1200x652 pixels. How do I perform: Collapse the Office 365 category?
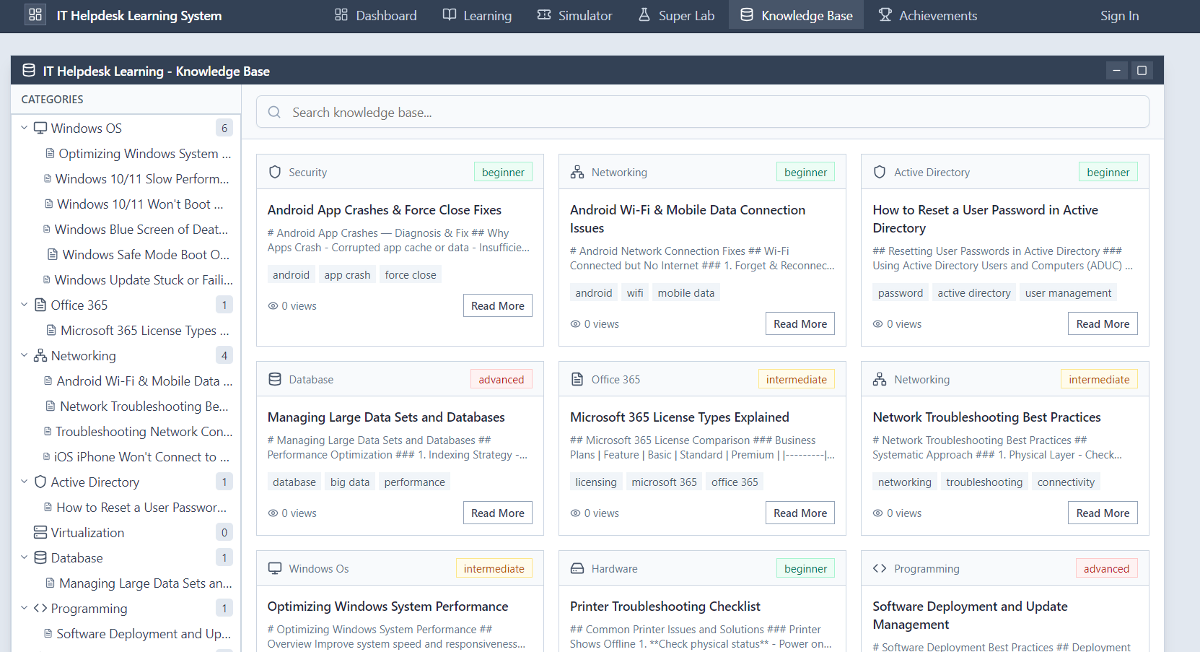[x=25, y=305]
